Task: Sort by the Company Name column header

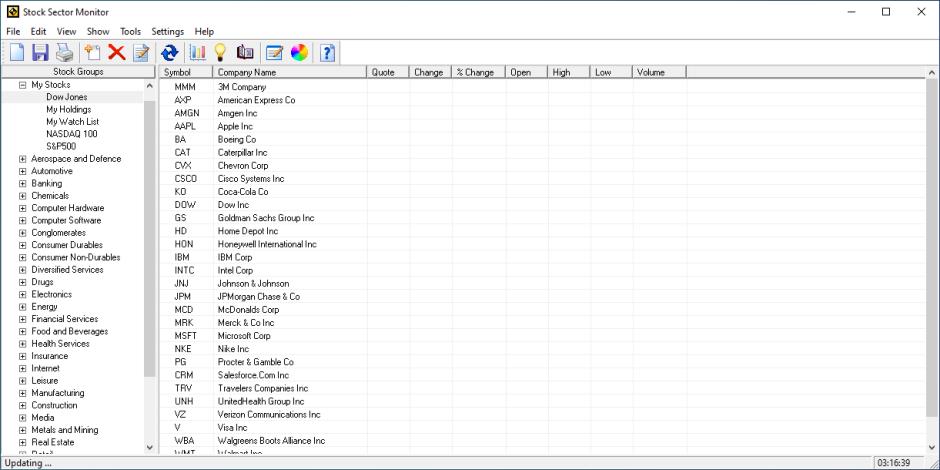Action: [290, 72]
